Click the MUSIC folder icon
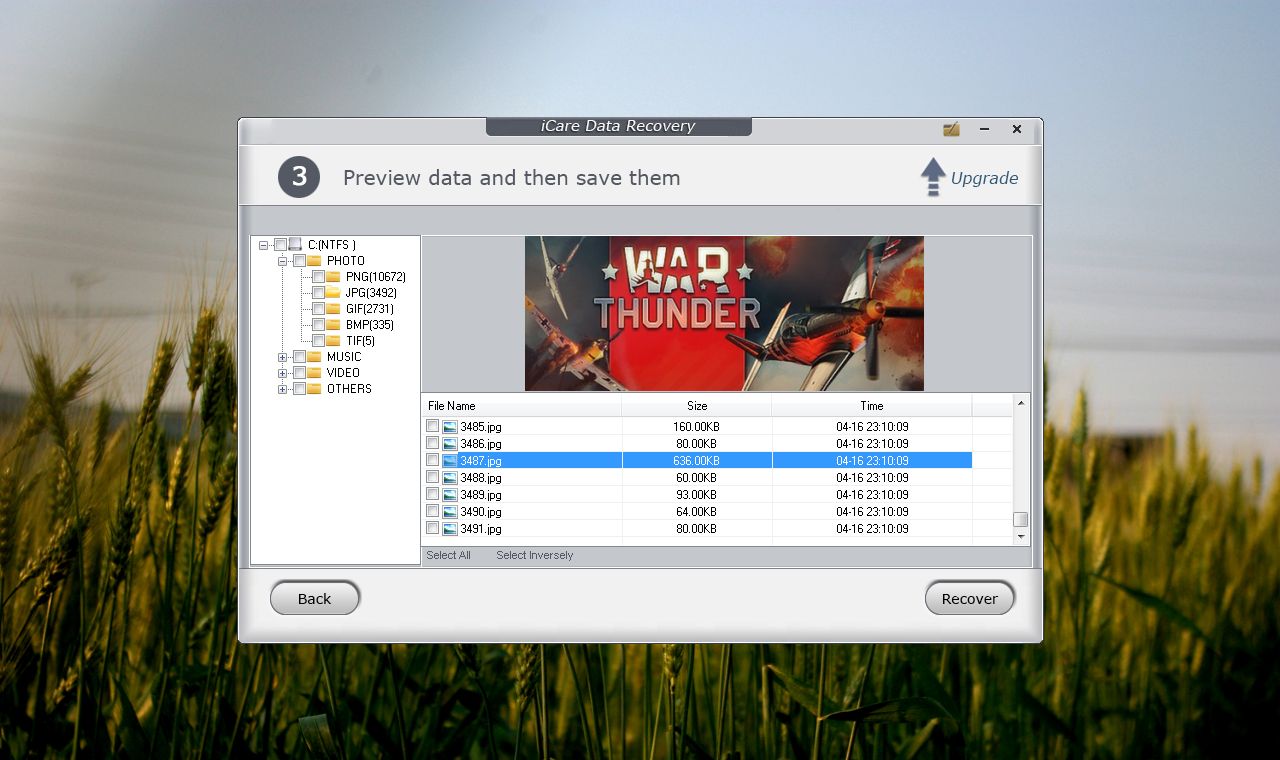This screenshot has width=1280, height=760. coord(314,356)
